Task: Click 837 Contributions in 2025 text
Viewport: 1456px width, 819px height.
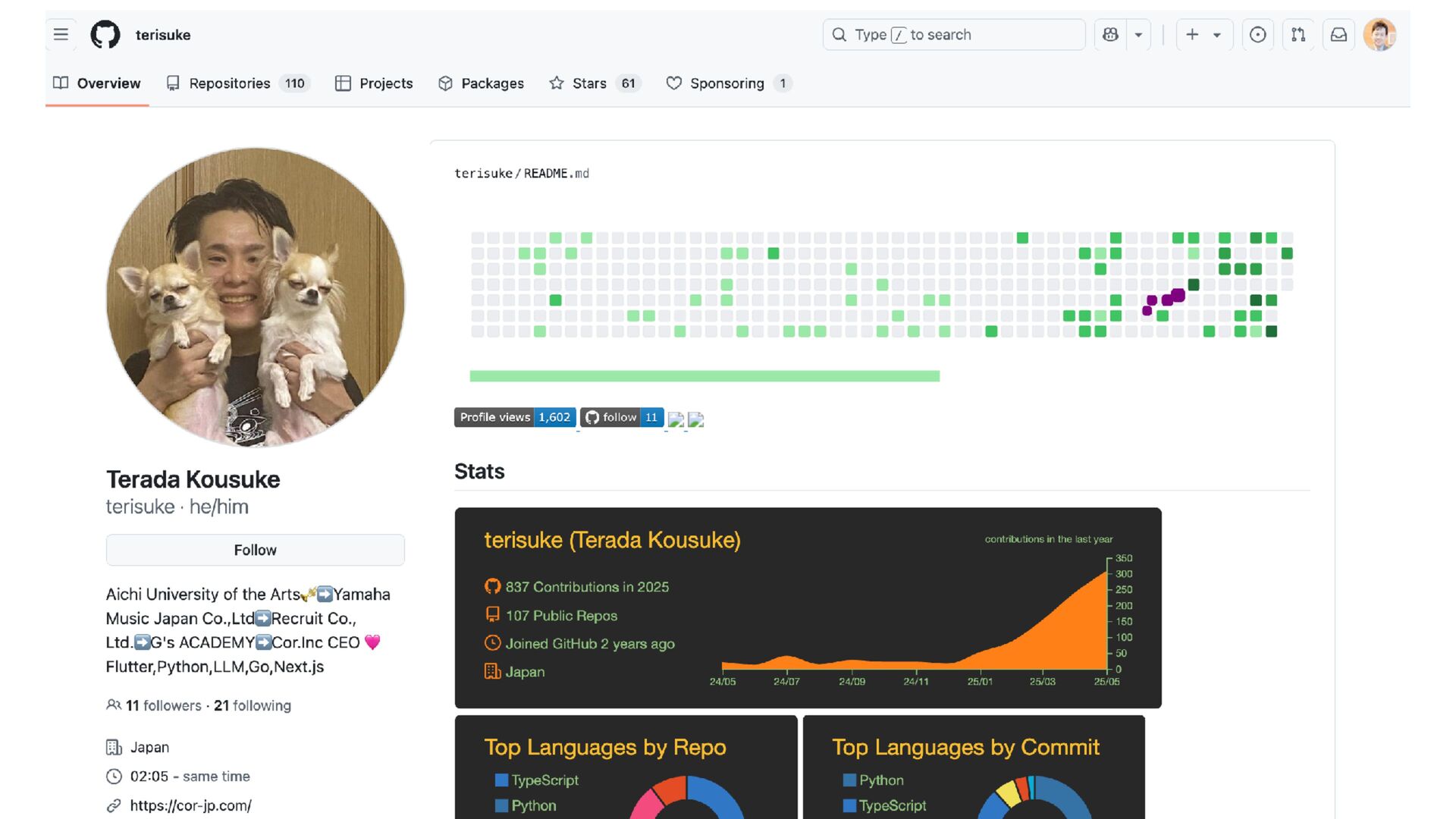Action: 587,587
